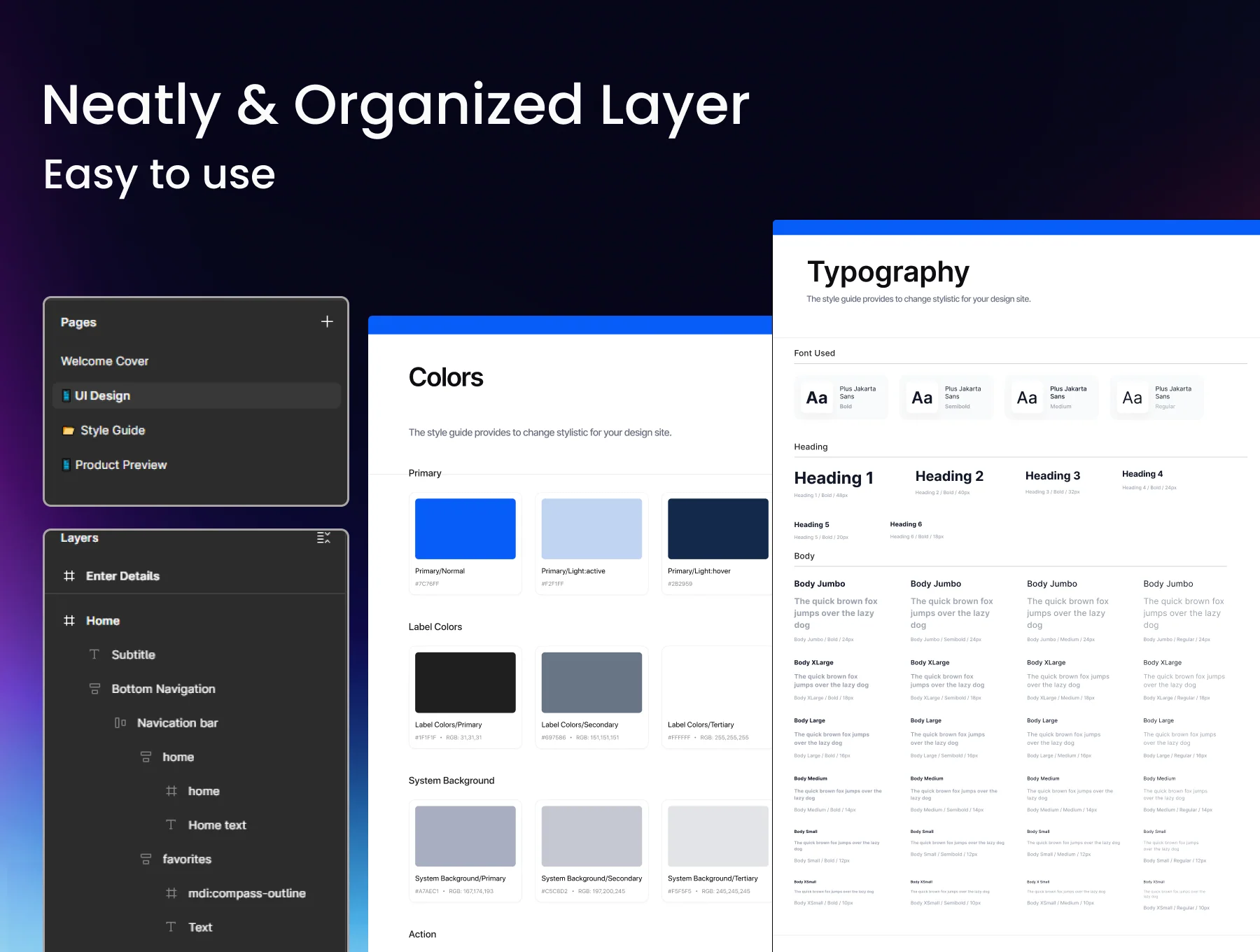Viewport: 1260px width, 952px height.
Task: Click the Primary/Normal blue swatch
Action: pos(465,528)
